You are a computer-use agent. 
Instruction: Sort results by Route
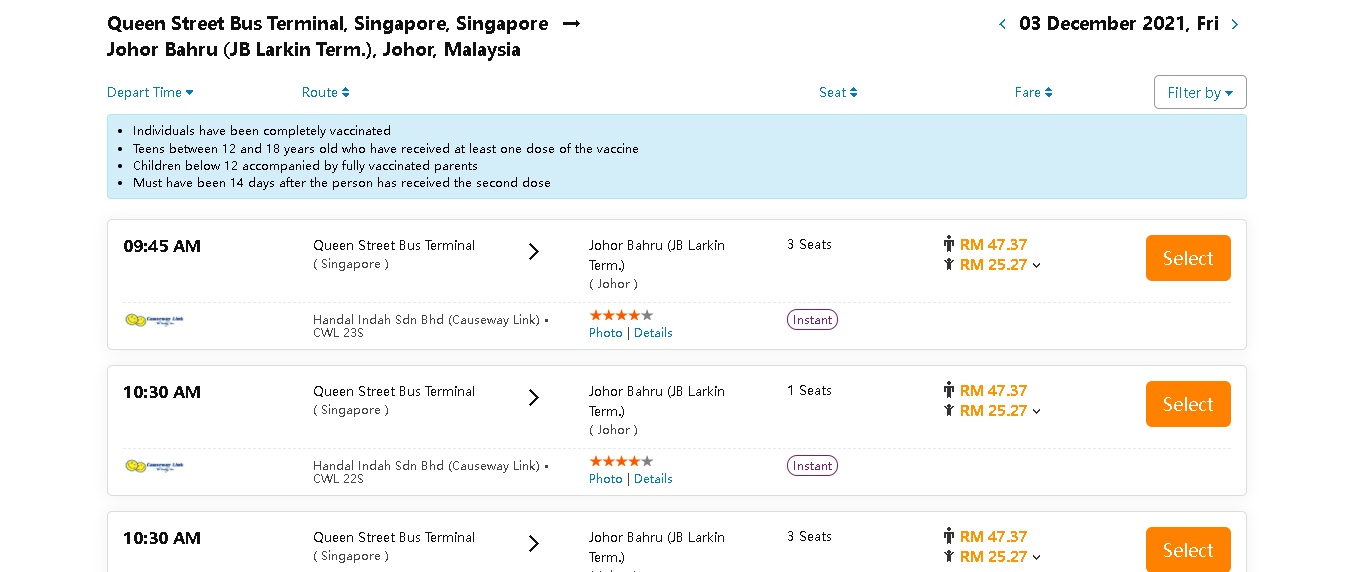point(325,93)
